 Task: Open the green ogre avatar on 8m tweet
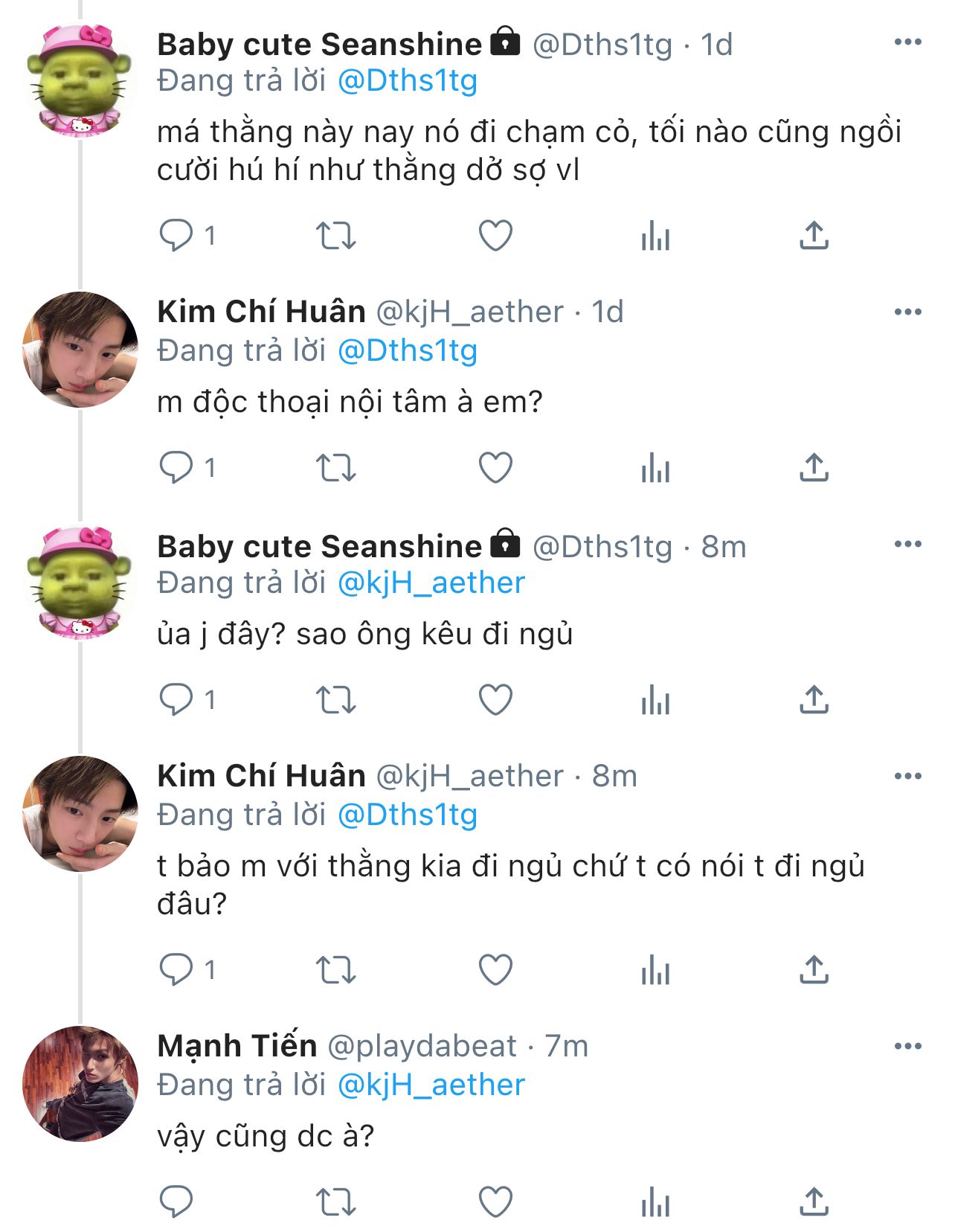pos(79,582)
